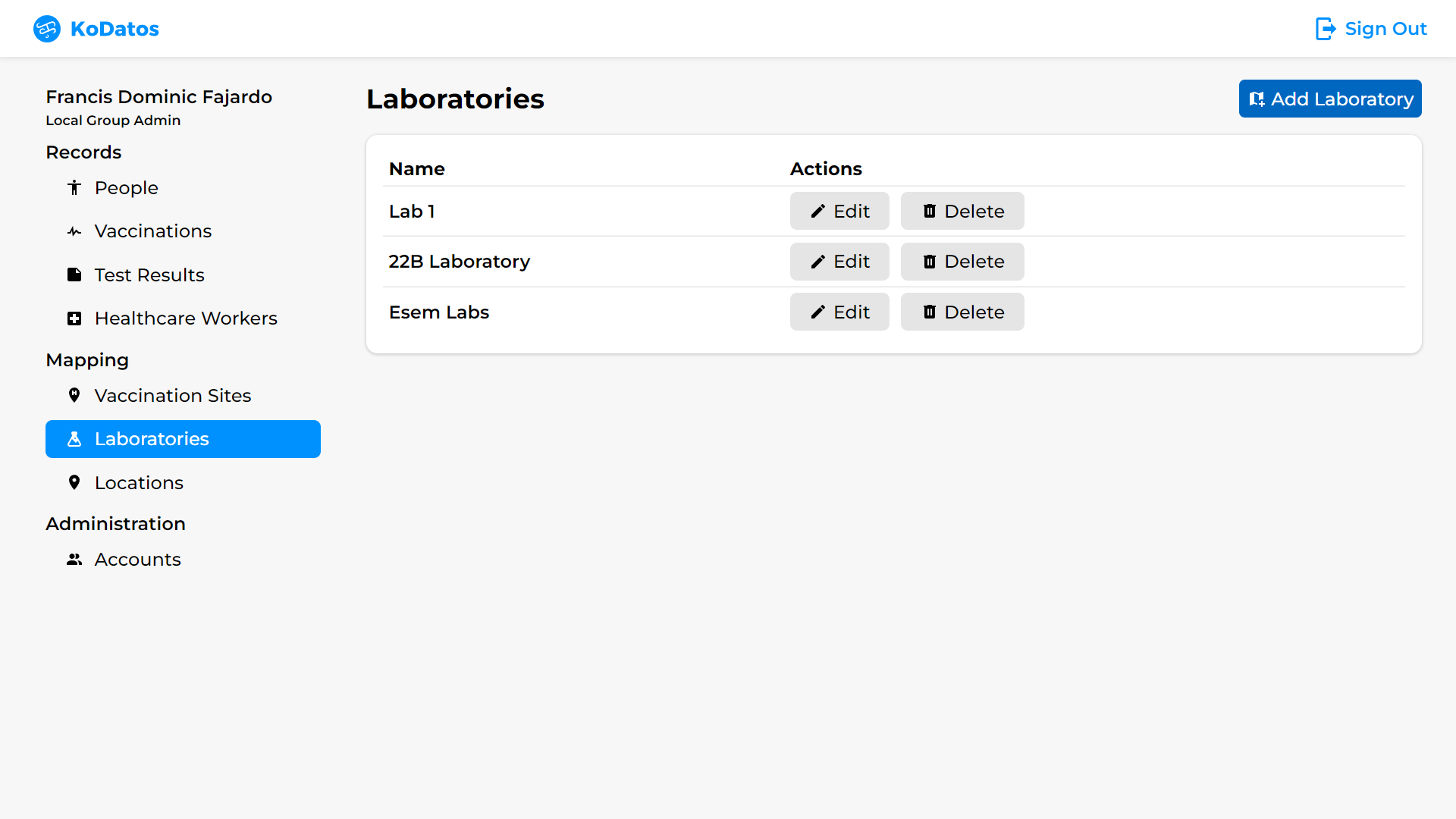Click the Test Results document icon
The height and width of the screenshot is (819, 1456).
pos(74,275)
